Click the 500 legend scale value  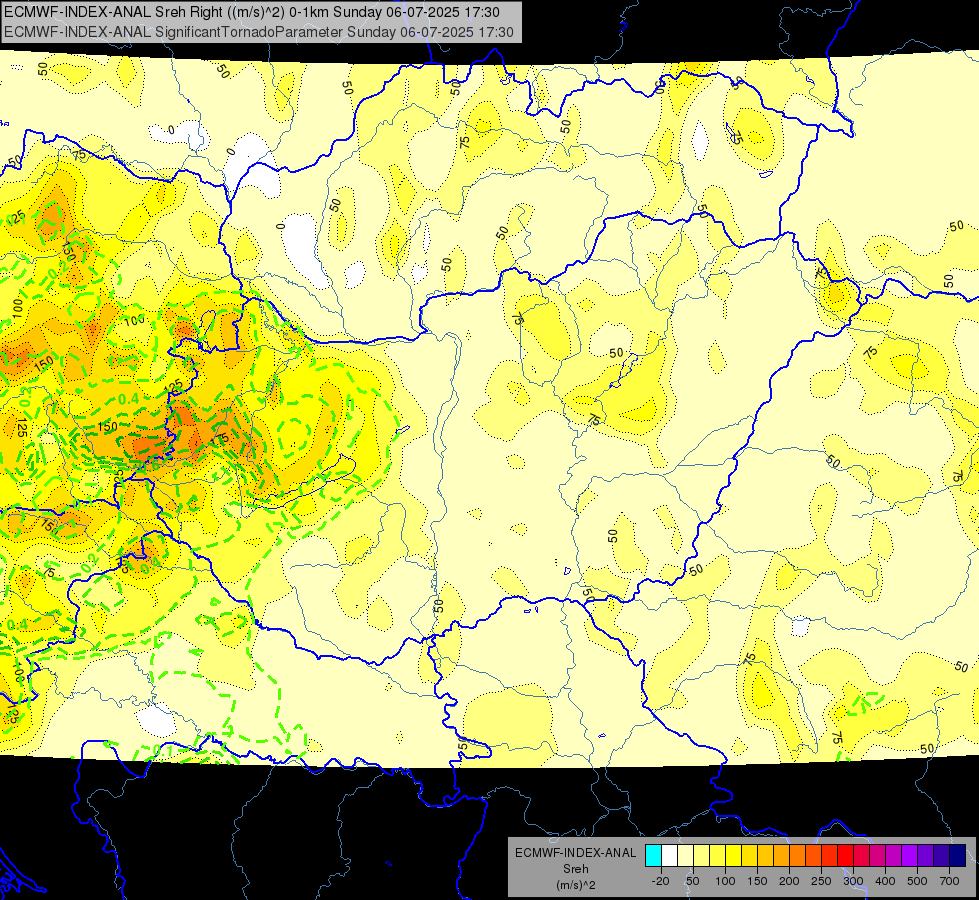(x=917, y=881)
